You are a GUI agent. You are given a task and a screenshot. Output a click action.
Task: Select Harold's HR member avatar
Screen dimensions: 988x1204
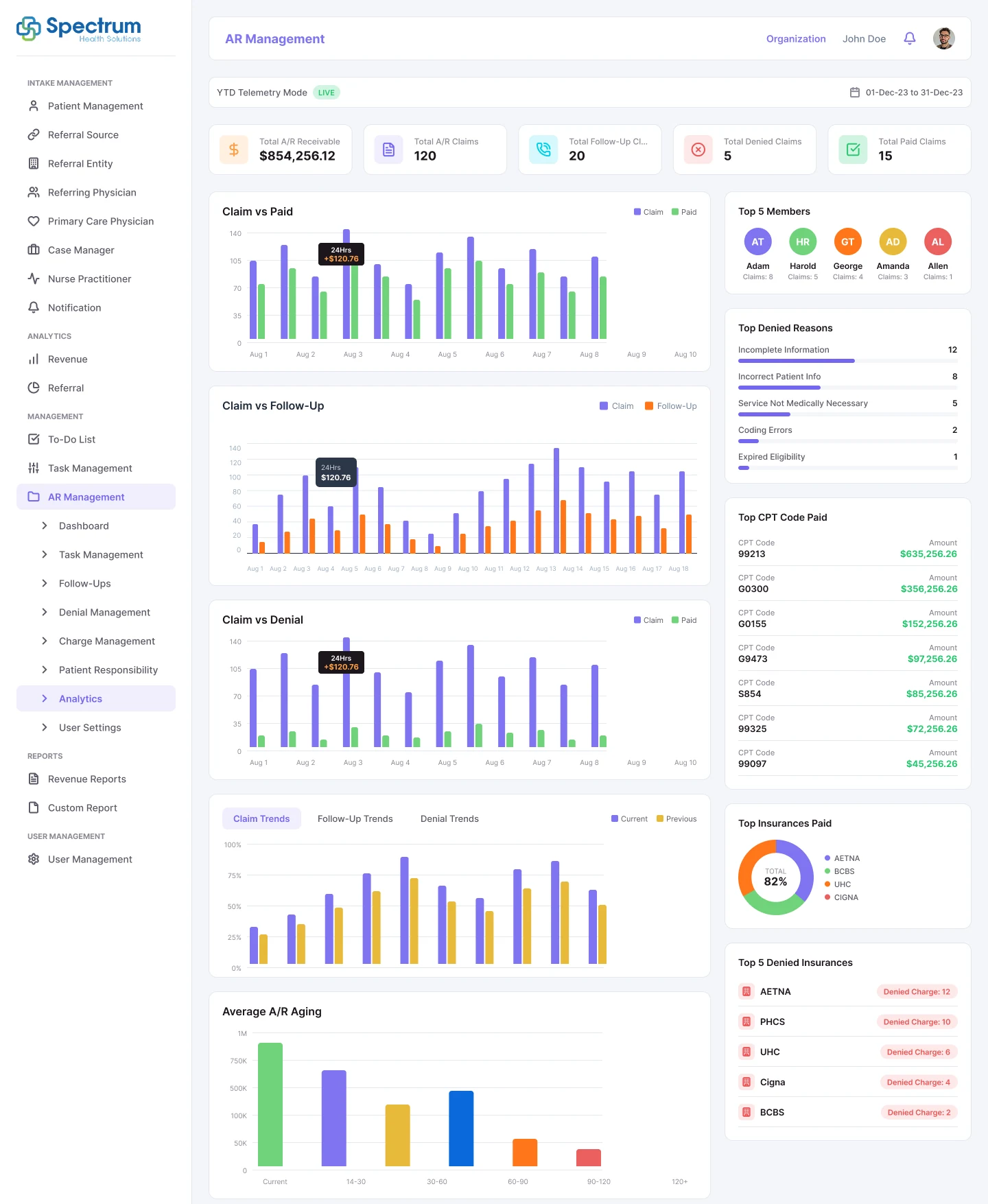click(x=803, y=241)
